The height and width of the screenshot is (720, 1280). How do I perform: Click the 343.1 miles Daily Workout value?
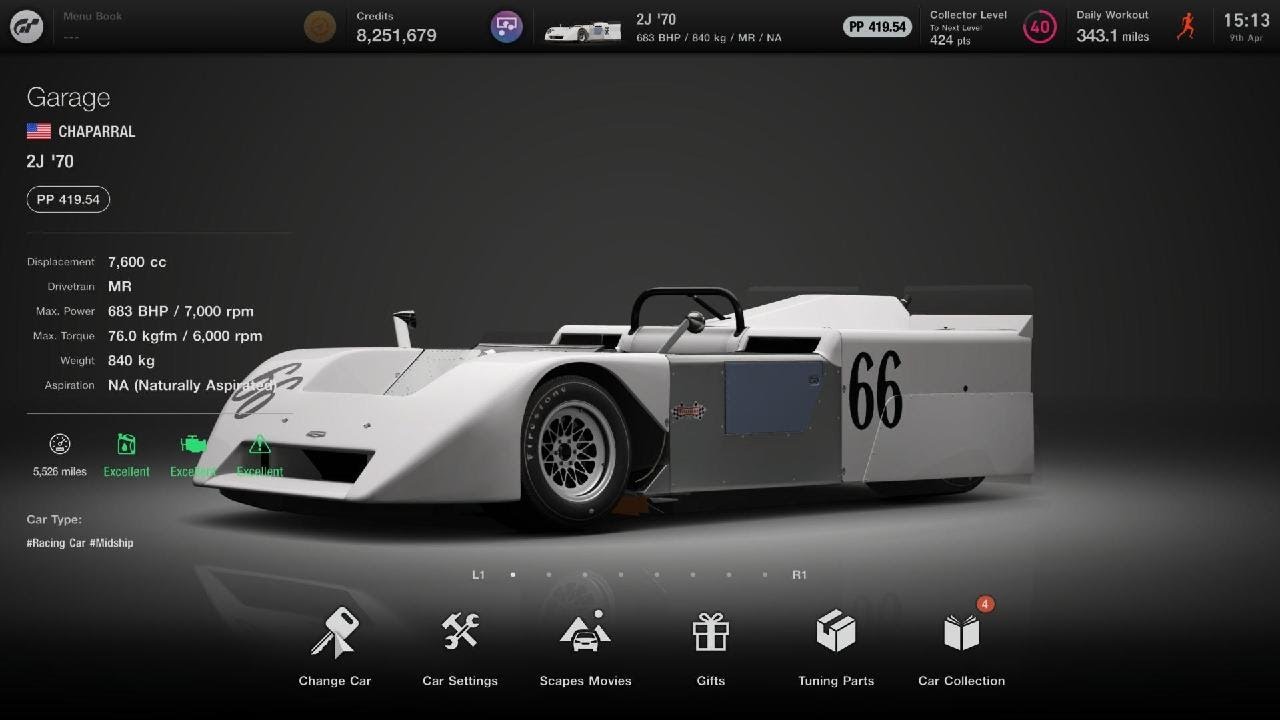[x=1113, y=36]
